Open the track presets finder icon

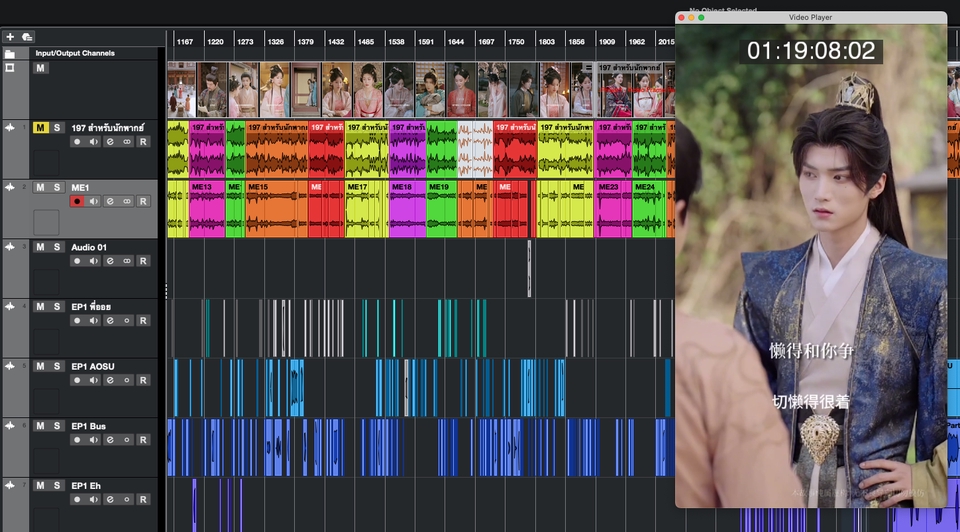[27, 37]
